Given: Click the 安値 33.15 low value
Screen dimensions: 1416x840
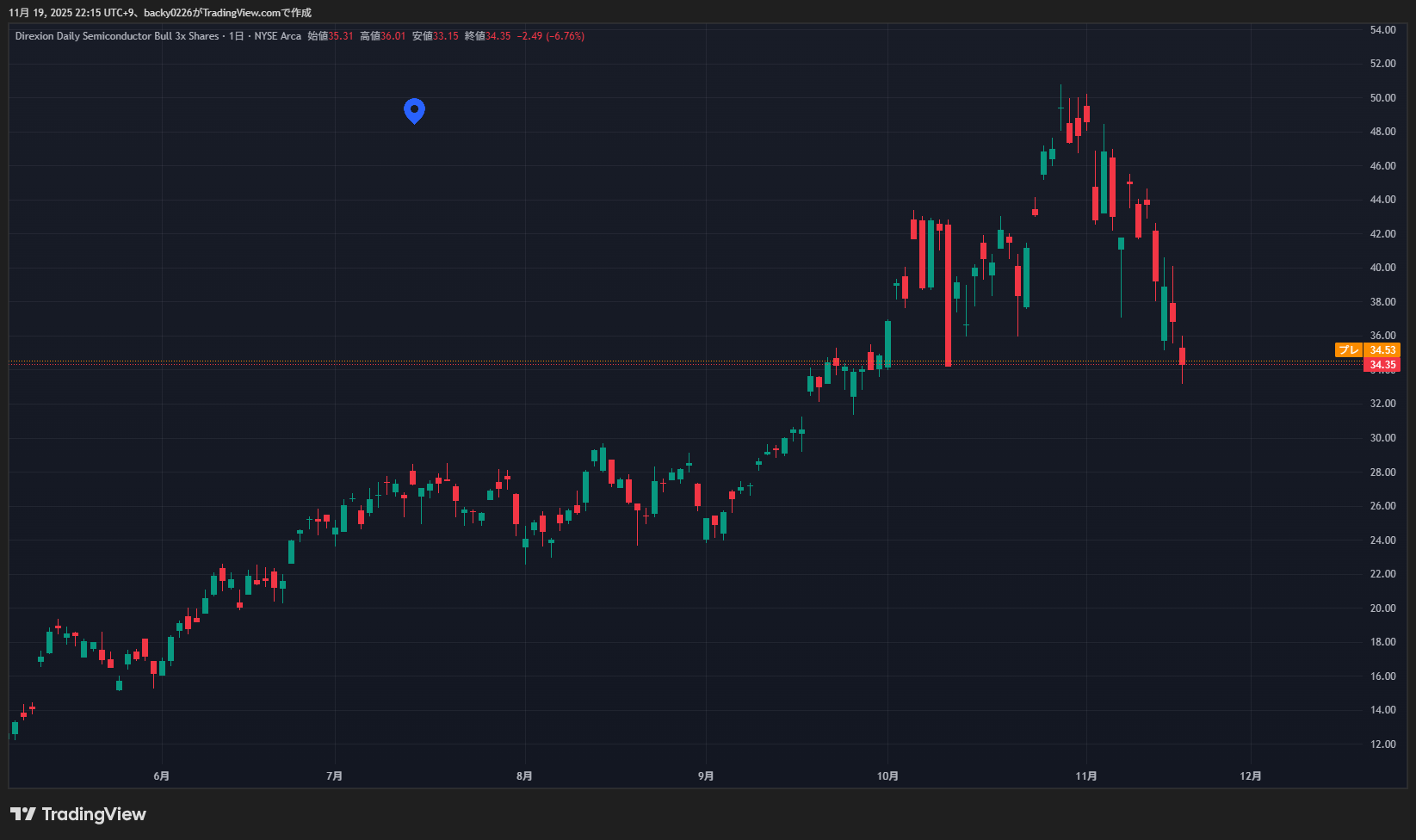Looking at the screenshot, I should point(435,36).
